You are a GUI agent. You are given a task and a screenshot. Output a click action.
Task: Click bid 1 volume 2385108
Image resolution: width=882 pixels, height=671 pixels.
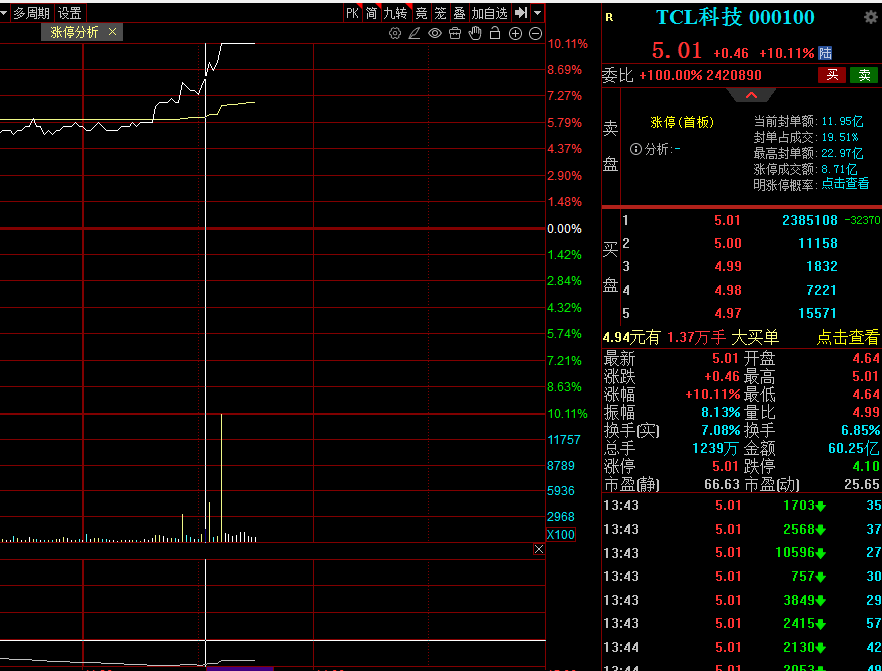[x=810, y=220]
